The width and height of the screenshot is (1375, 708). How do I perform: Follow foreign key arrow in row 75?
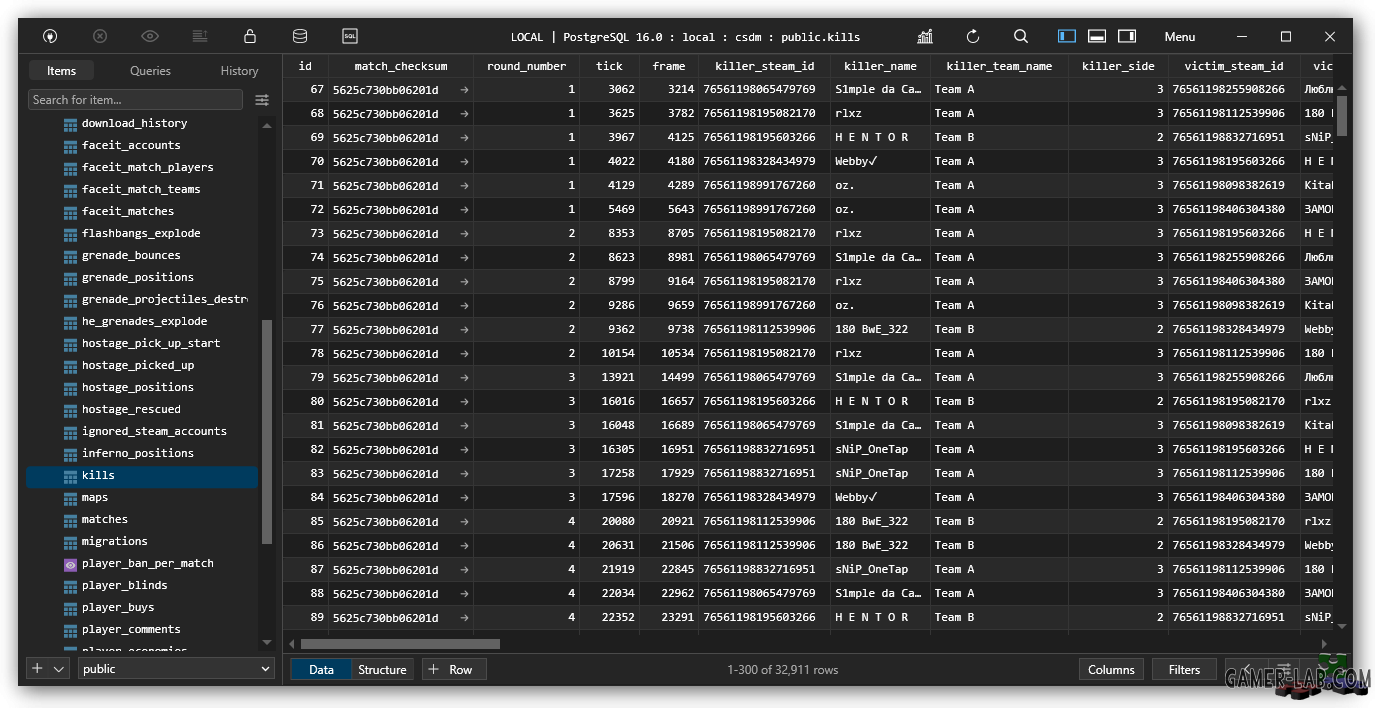[x=464, y=281]
